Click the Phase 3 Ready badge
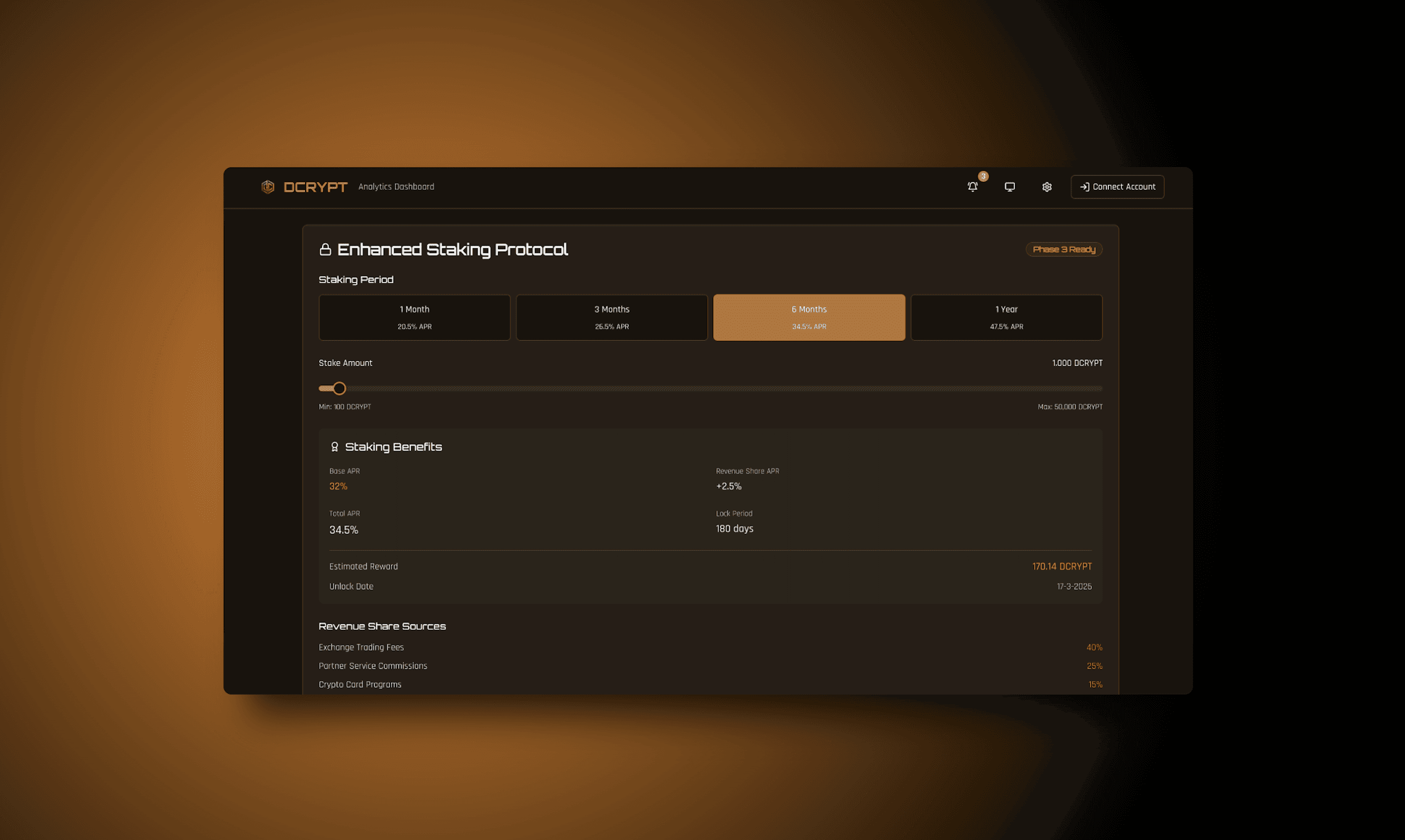Screen dimensions: 1405x840 1063,250
